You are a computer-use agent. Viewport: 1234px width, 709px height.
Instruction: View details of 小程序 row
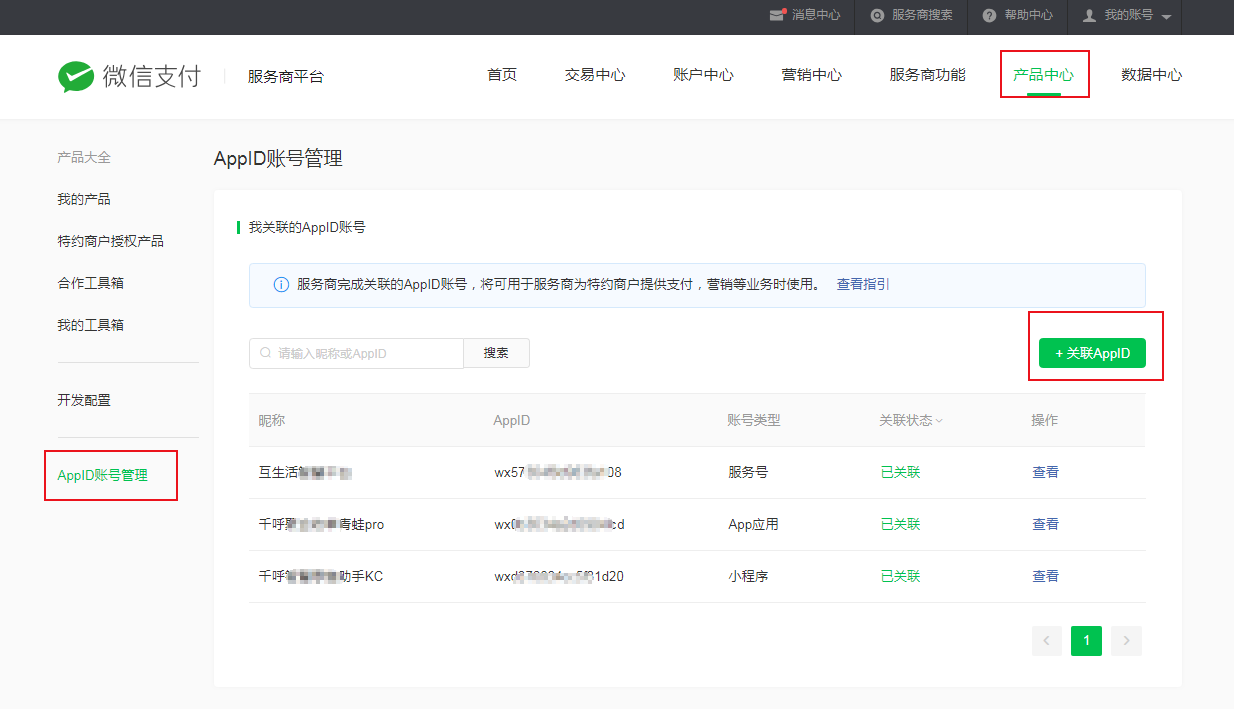(1045, 576)
